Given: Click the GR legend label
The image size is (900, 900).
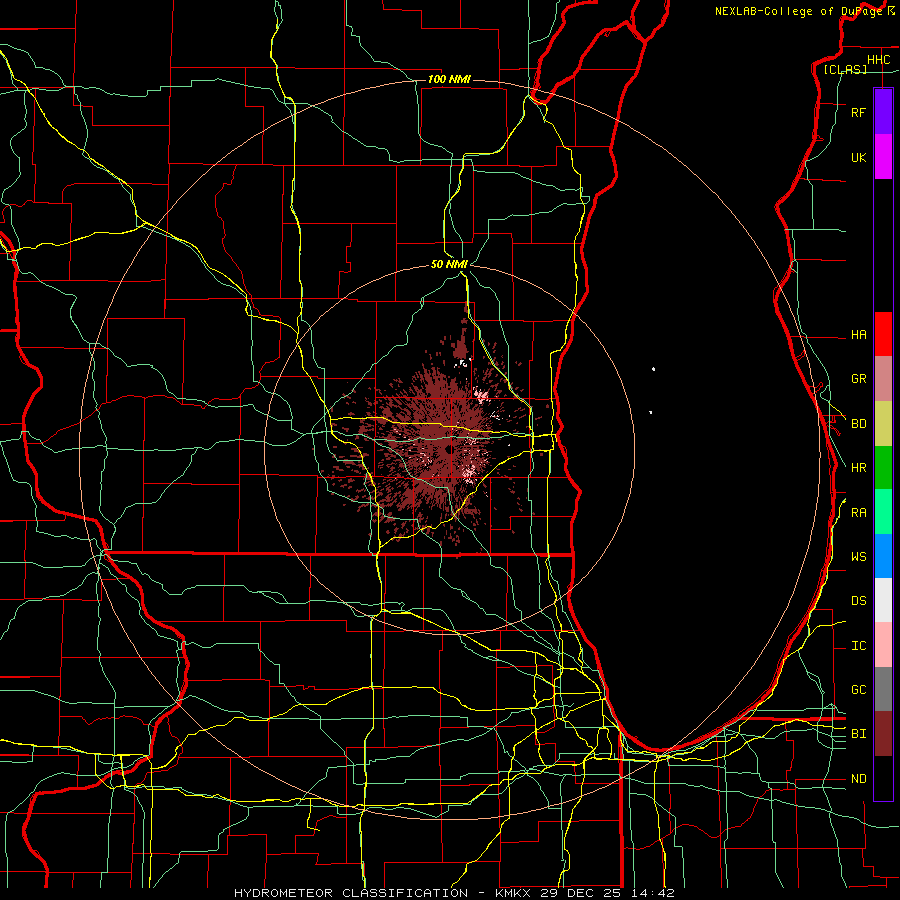Looking at the screenshot, I should [859, 379].
